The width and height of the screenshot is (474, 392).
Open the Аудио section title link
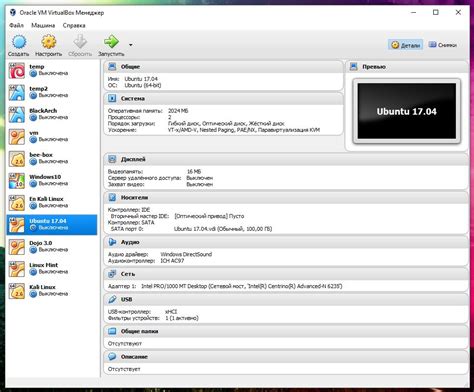tap(130, 242)
